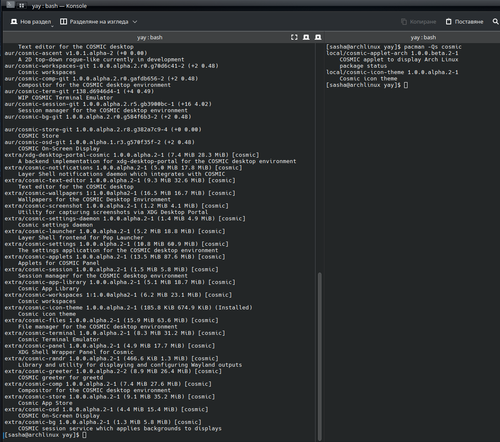Click the 'aur/cosmic-store-git' package line
Viewport: 500px width, 442px height.
(103, 129)
